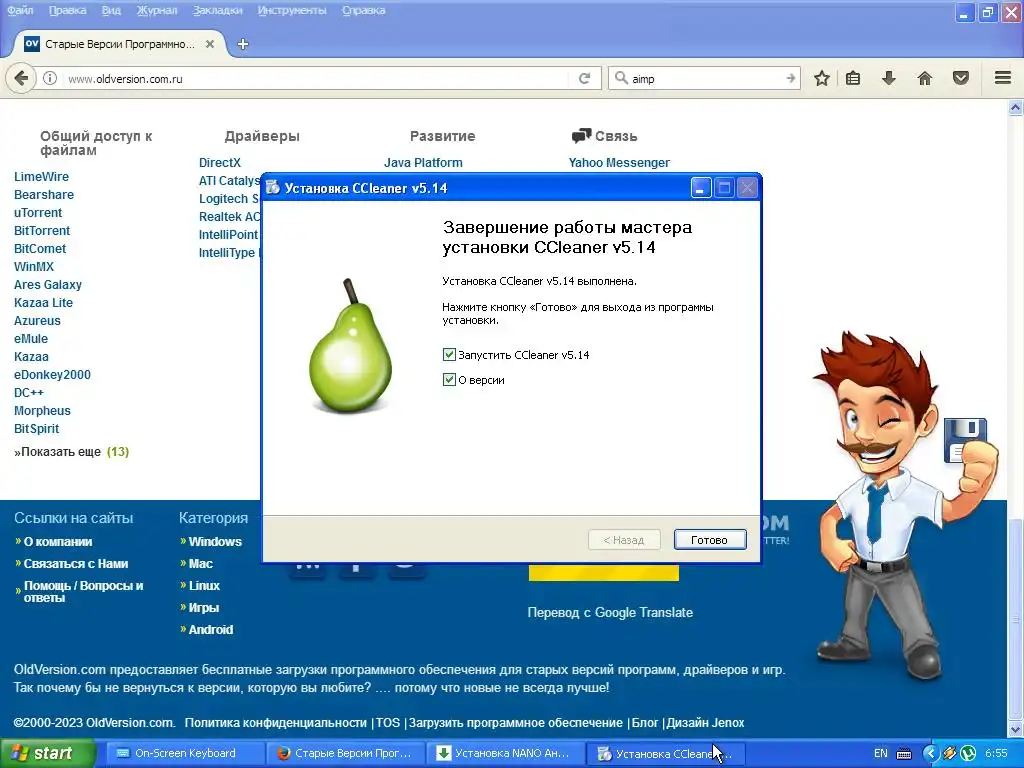Open the downloads arrow icon

tap(888, 78)
